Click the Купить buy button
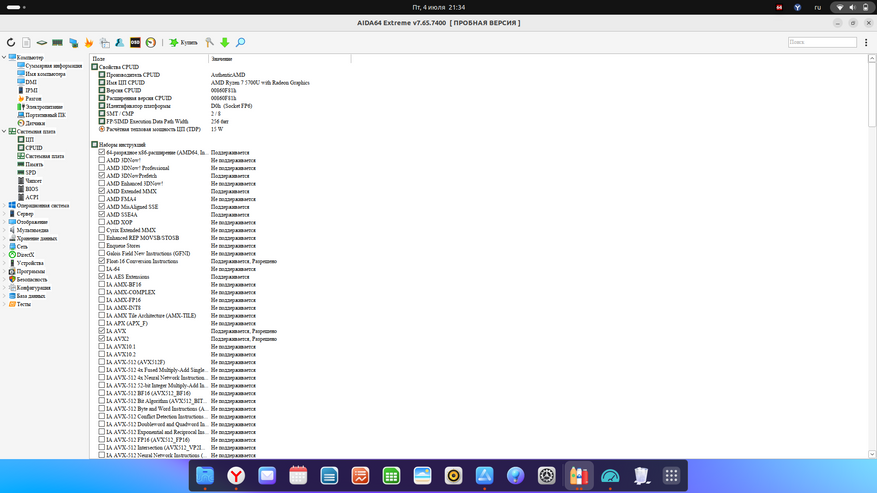 coord(183,43)
